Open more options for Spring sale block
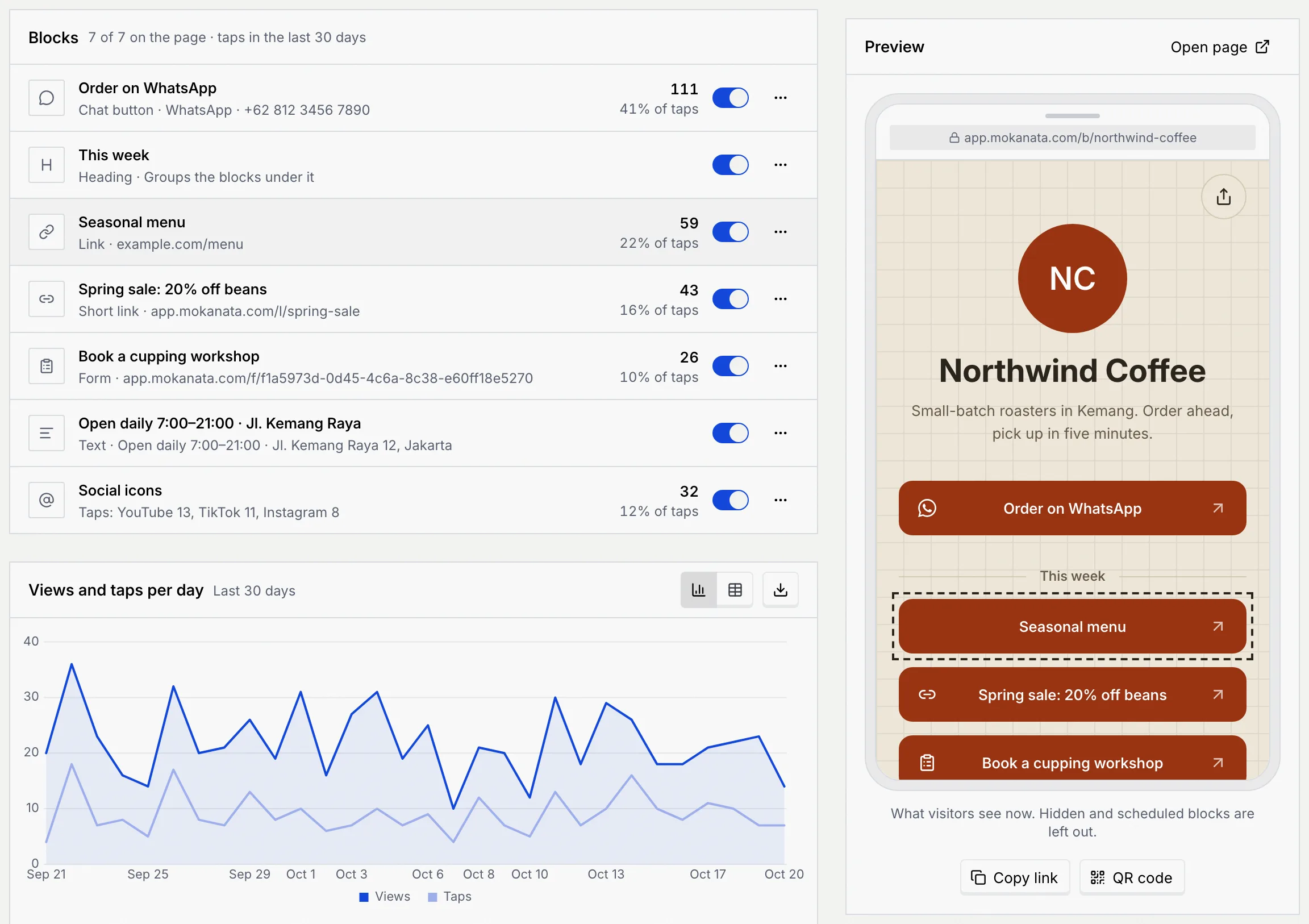The width and height of the screenshot is (1309, 924). (781, 299)
